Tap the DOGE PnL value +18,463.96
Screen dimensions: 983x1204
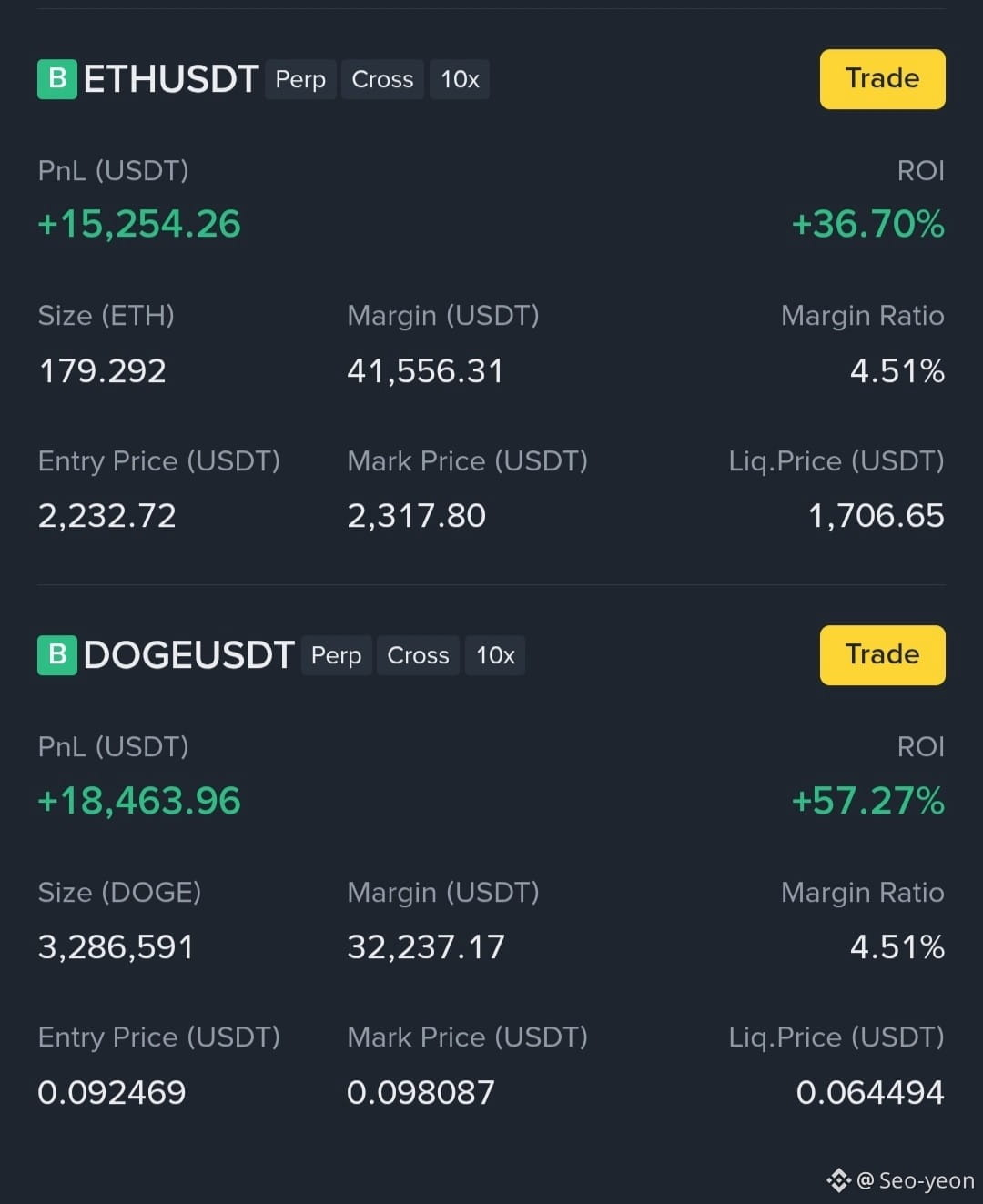(x=139, y=801)
